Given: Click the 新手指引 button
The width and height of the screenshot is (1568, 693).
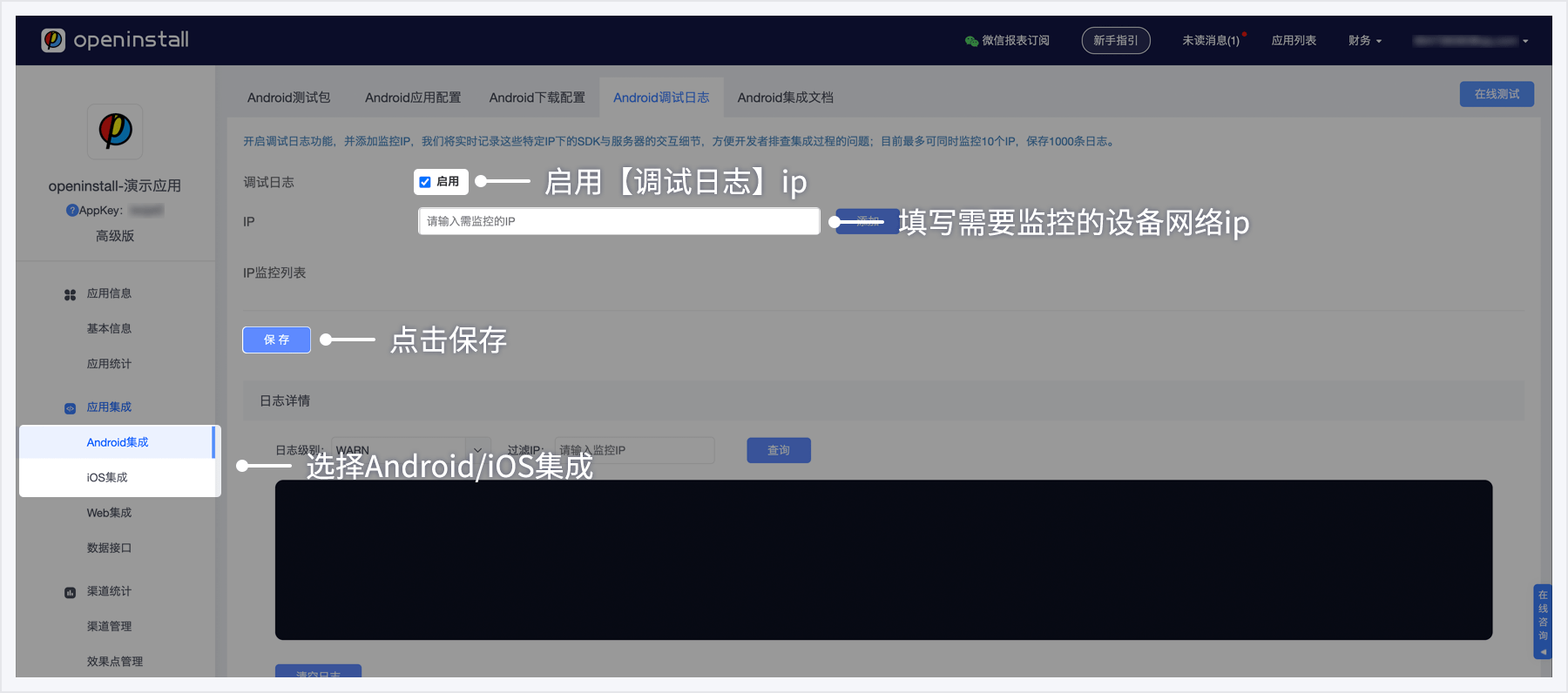Looking at the screenshot, I should click(1116, 41).
